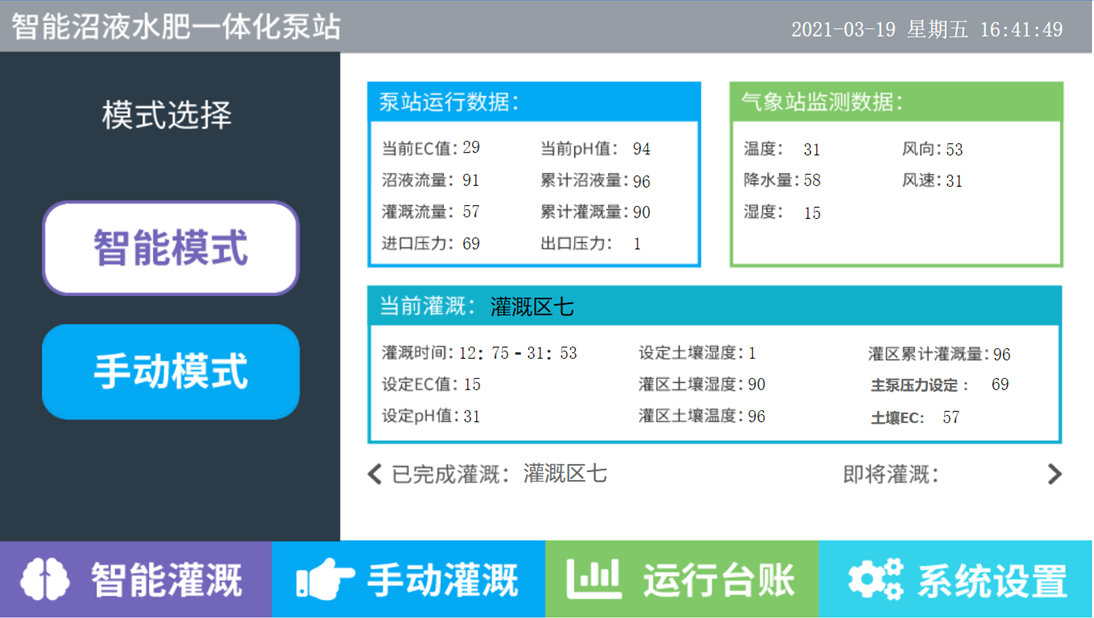Go to previous irrigation zone with left chevron

pos(375,474)
